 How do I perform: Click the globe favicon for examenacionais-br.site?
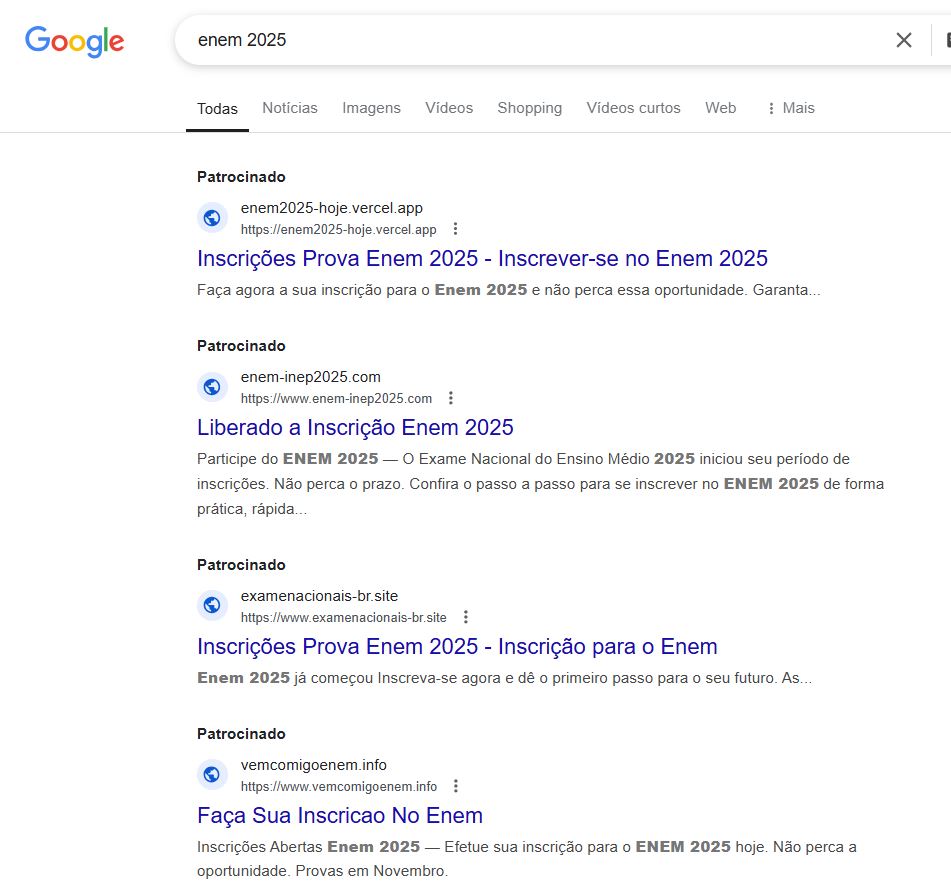(x=212, y=605)
